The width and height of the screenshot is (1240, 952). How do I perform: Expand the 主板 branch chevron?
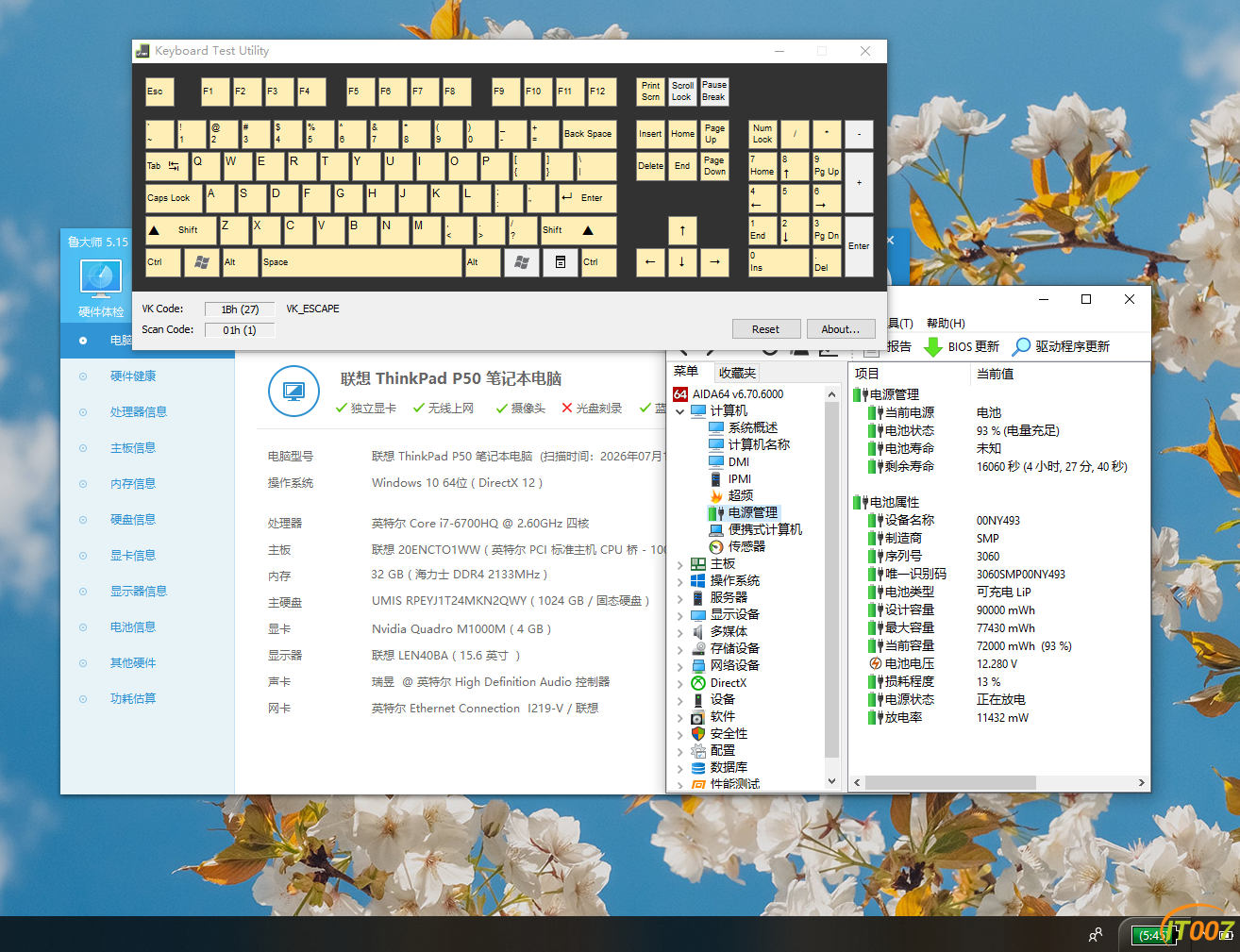[680, 564]
